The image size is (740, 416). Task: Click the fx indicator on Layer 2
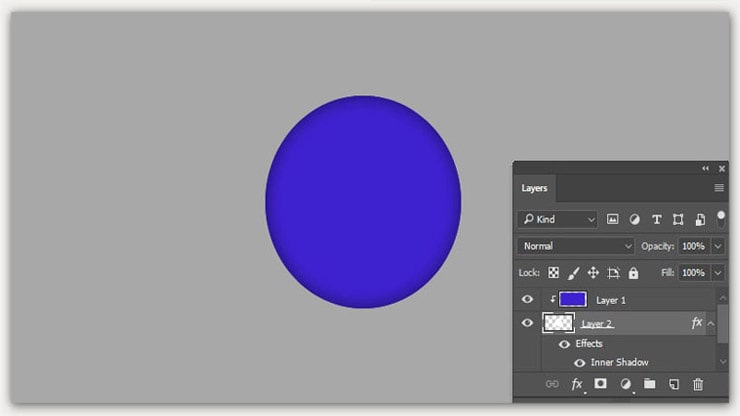point(697,323)
